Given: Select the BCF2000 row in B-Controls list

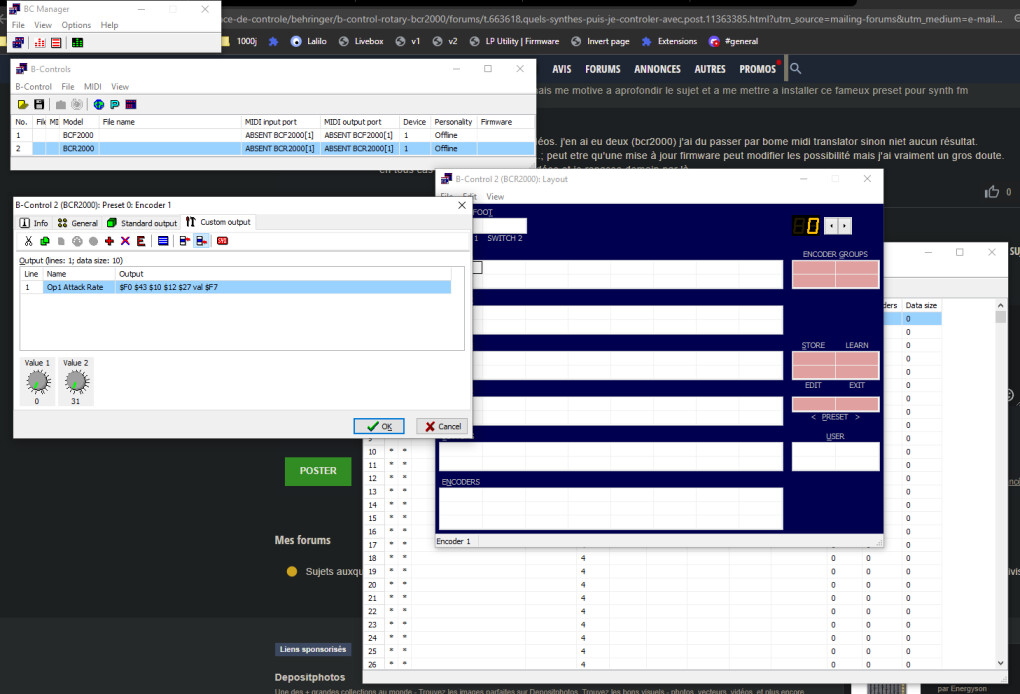Looking at the screenshot, I should click(273, 135).
